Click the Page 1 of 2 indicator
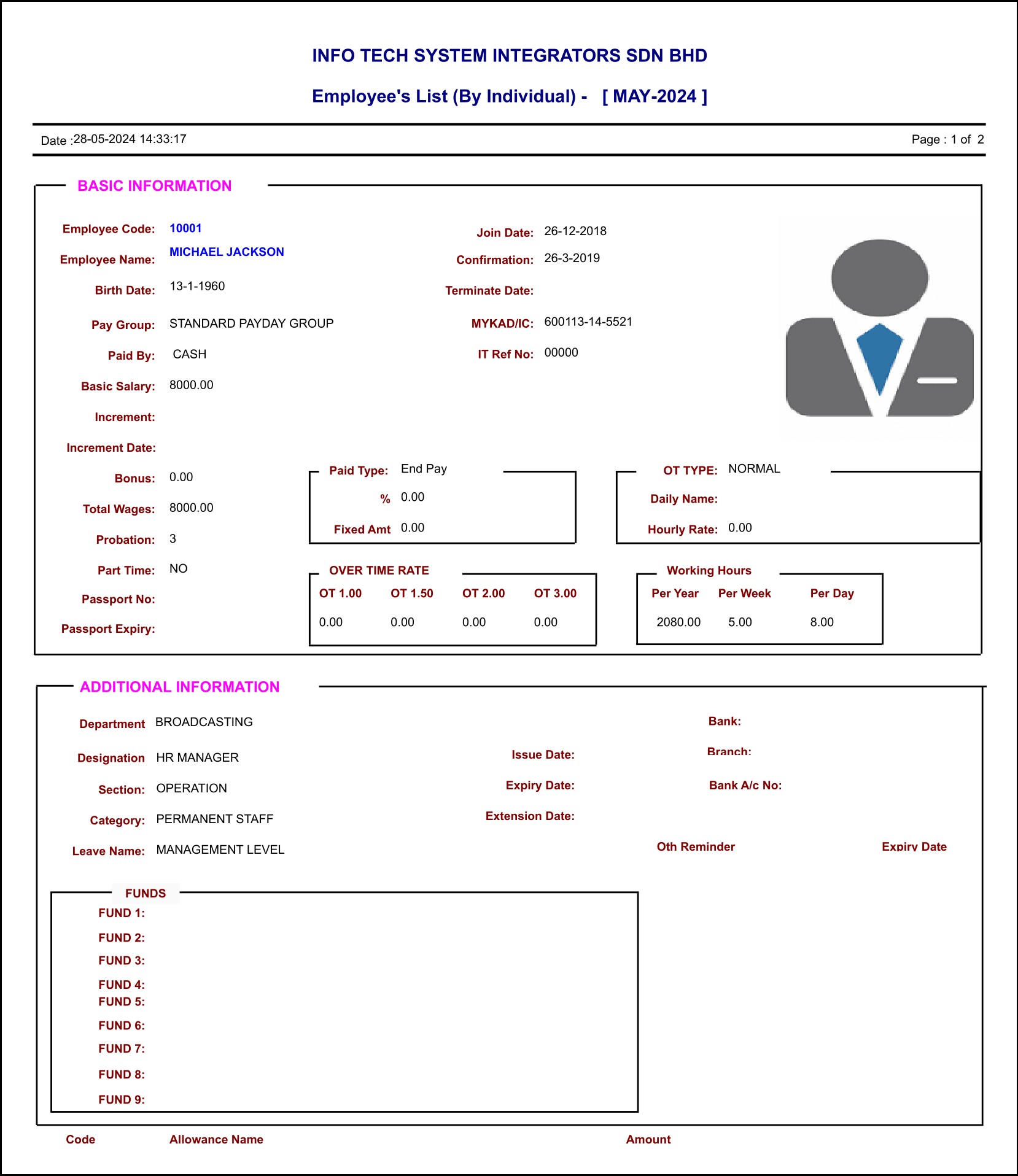1018x1176 pixels. point(947,139)
